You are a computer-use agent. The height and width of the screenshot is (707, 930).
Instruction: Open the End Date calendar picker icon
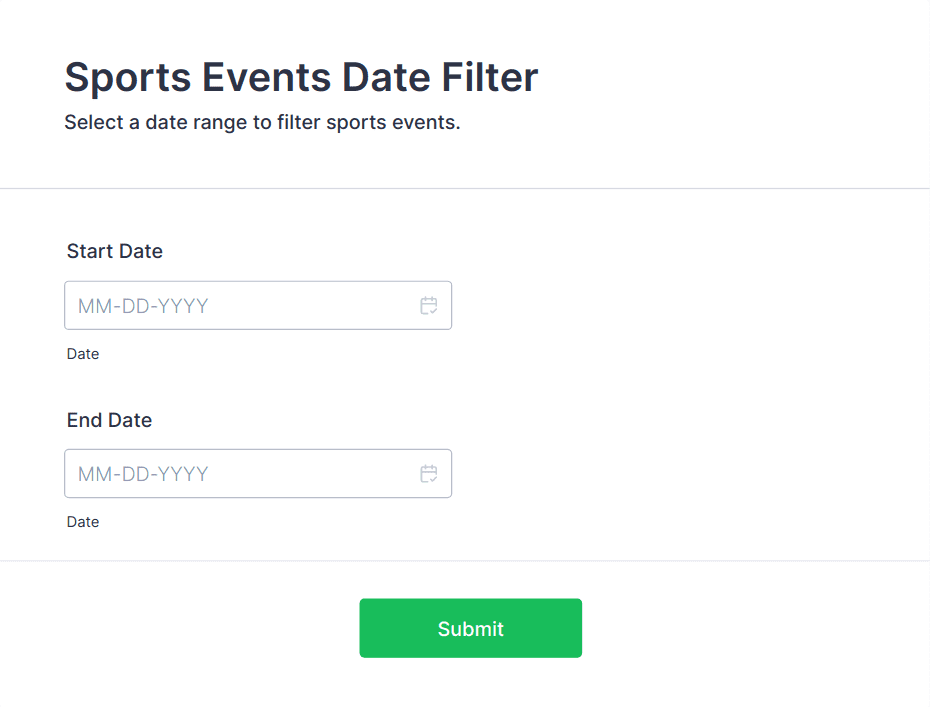pos(429,474)
